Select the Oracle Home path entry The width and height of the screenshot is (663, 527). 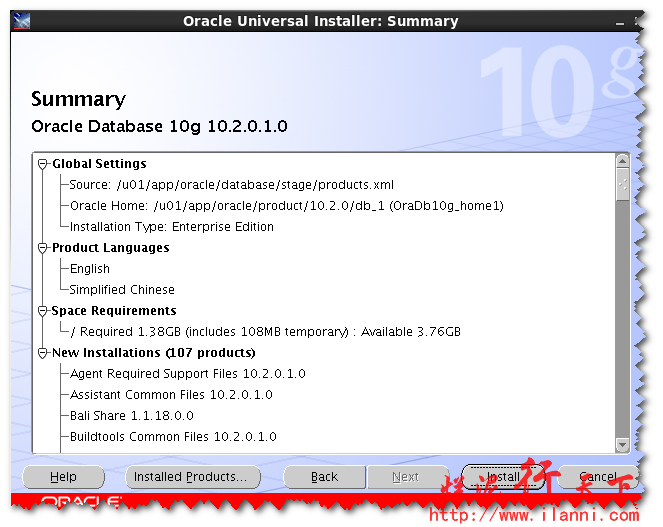click(x=286, y=206)
